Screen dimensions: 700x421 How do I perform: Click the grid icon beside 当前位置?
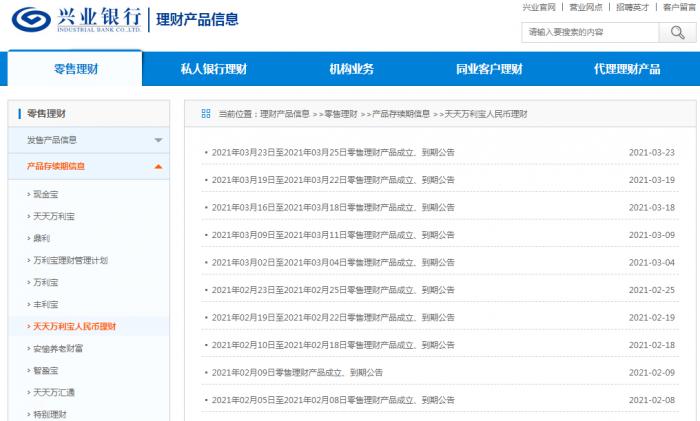click(205, 114)
